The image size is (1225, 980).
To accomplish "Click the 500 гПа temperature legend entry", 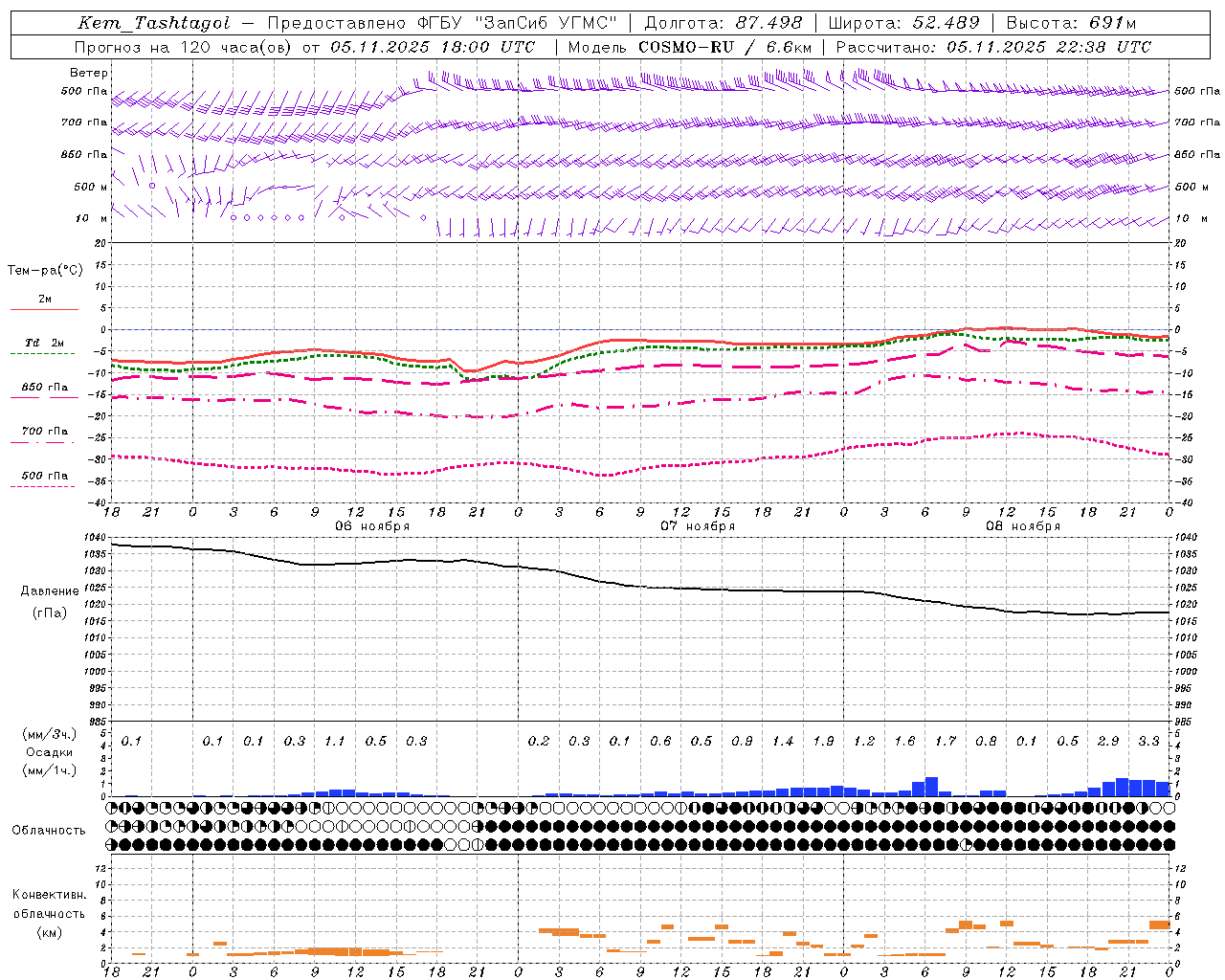I will (x=44, y=476).
